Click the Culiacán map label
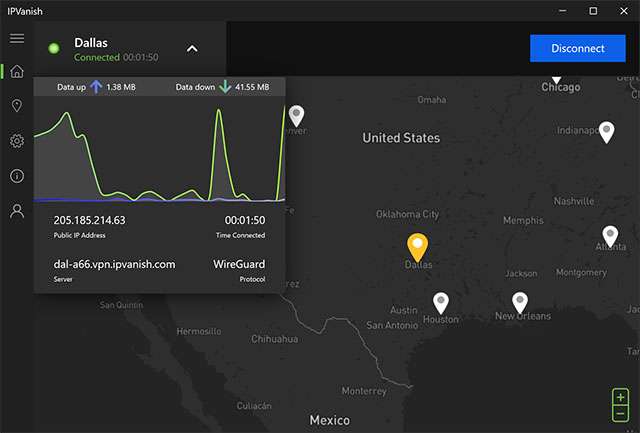This screenshot has height=433, width=640. click(254, 406)
